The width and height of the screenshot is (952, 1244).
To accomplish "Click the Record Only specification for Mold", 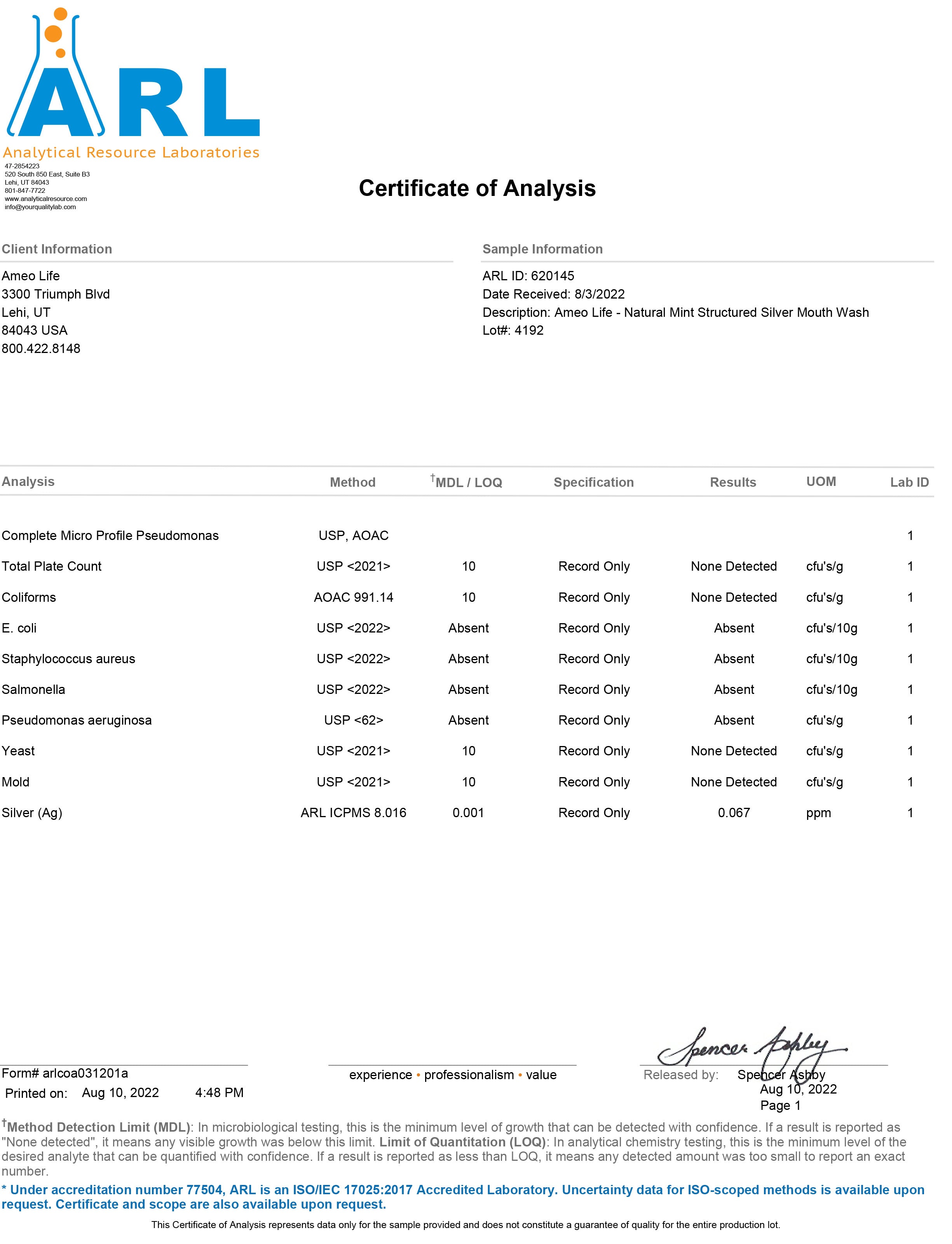I will [594, 782].
